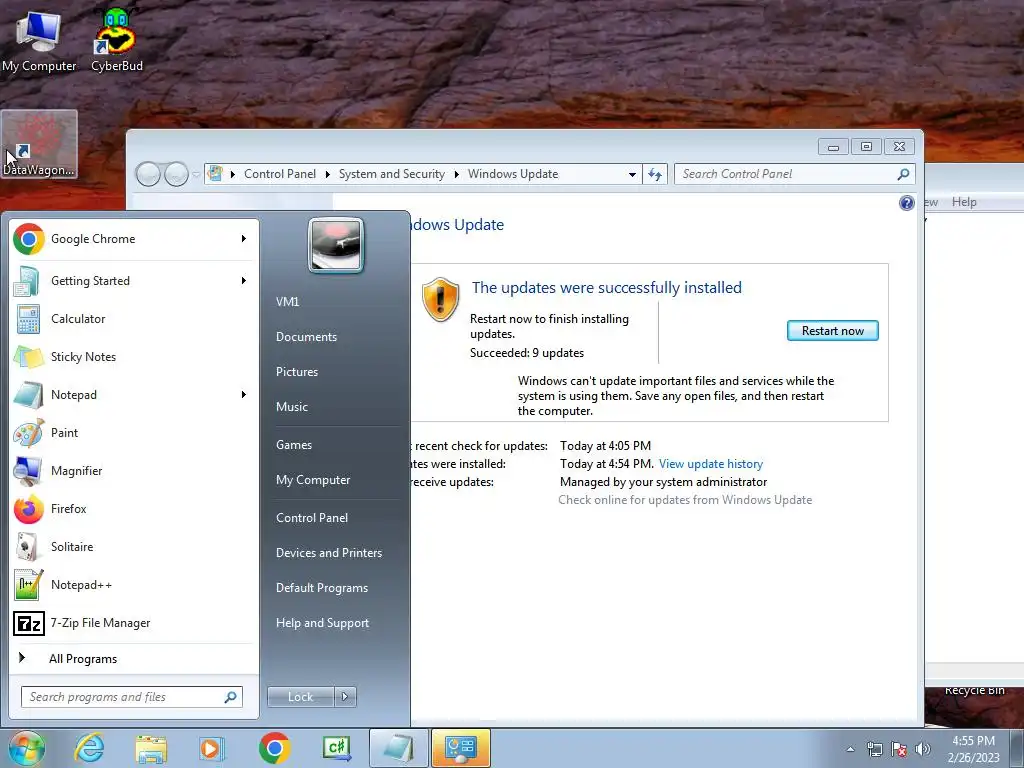The image size is (1024, 768).
Task: Open the C# application taskbar icon
Action: (337, 748)
